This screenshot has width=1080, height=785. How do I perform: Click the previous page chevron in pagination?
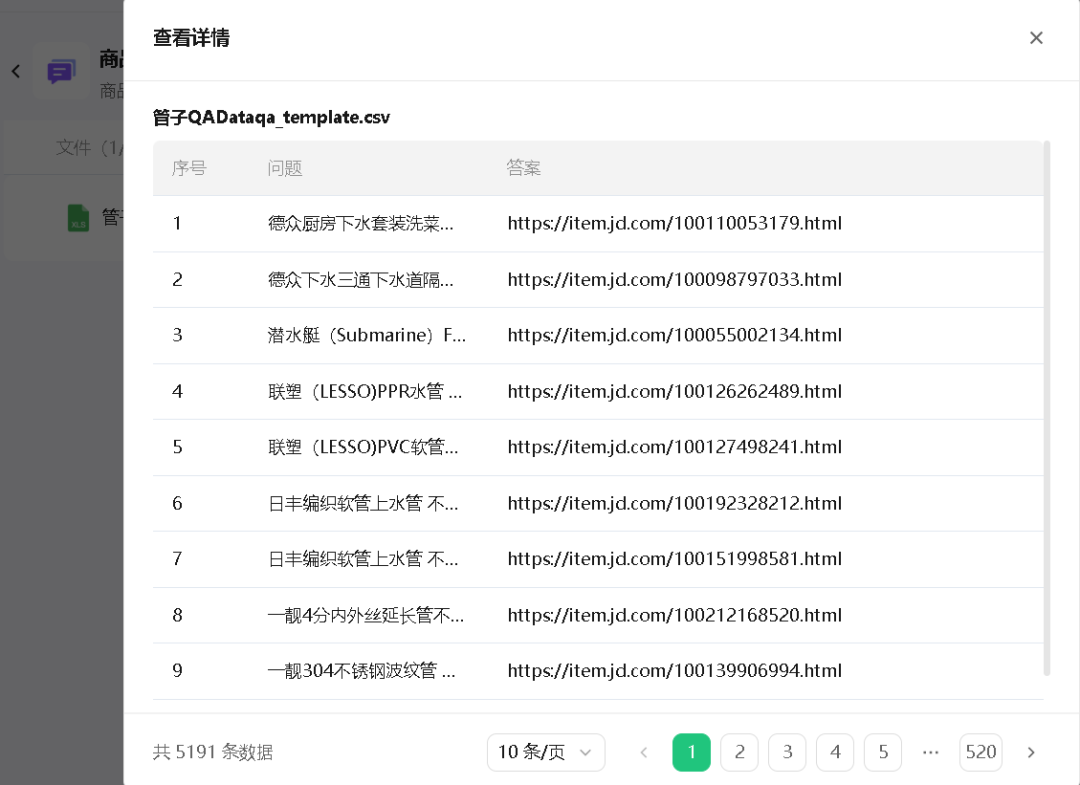tap(644, 752)
